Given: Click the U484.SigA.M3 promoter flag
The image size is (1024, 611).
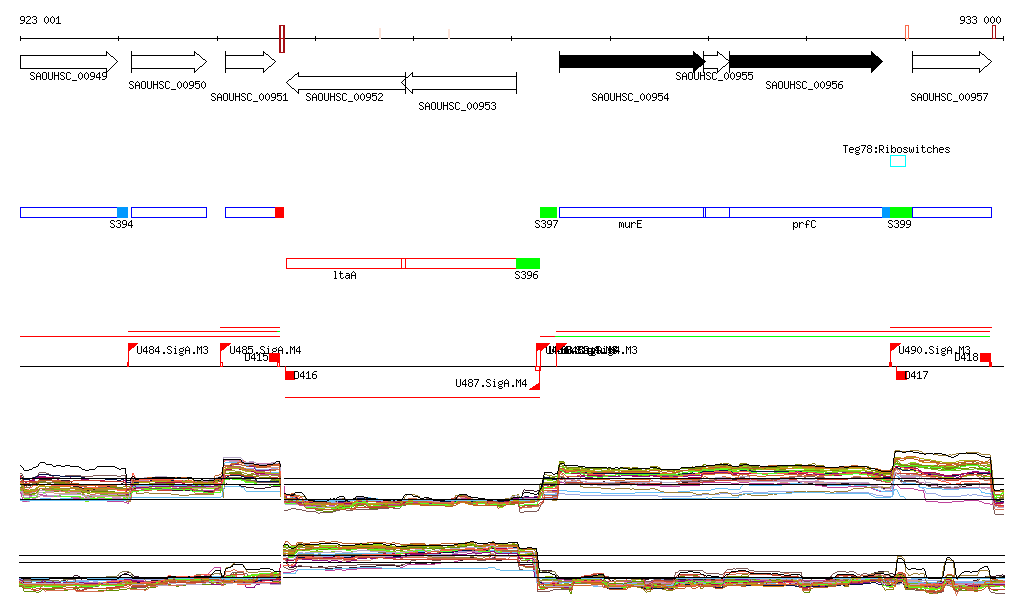Looking at the screenshot, I should (x=132, y=347).
